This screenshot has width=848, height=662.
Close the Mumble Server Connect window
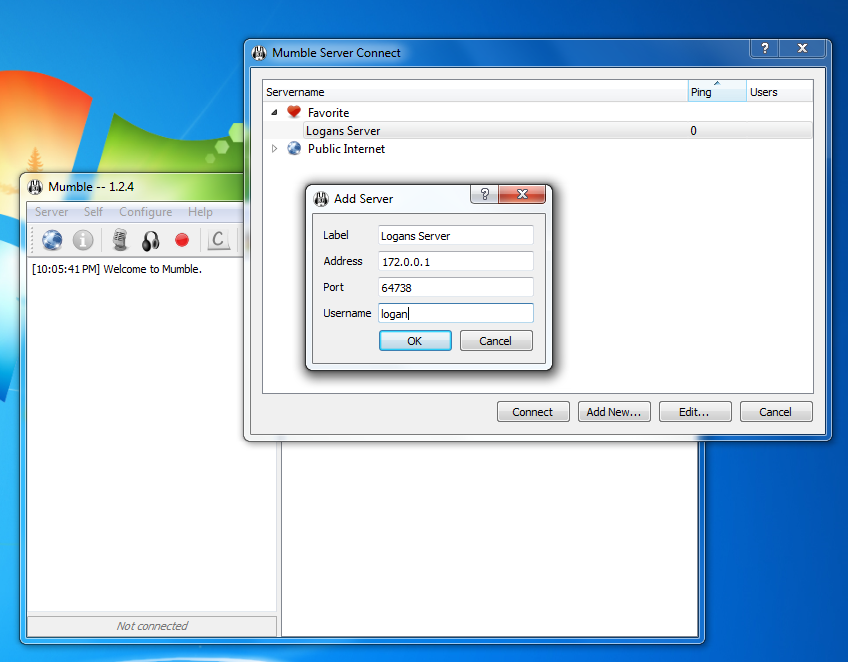coord(803,48)
